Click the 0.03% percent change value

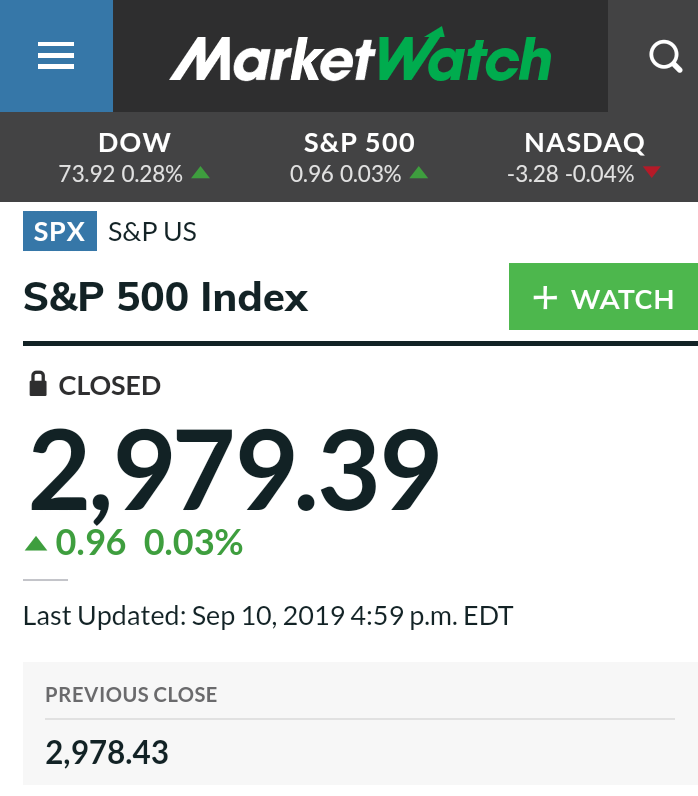coord(194,543)
